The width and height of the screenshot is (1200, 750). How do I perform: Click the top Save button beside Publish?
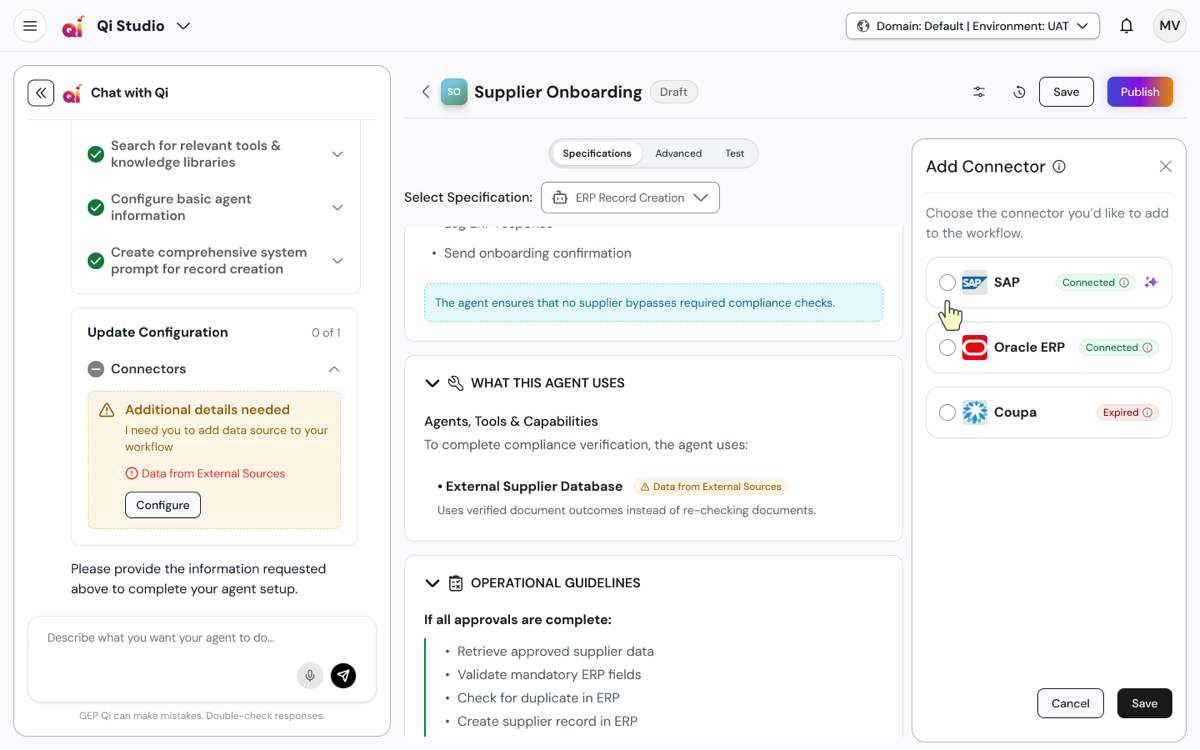tap(1066, 92)
